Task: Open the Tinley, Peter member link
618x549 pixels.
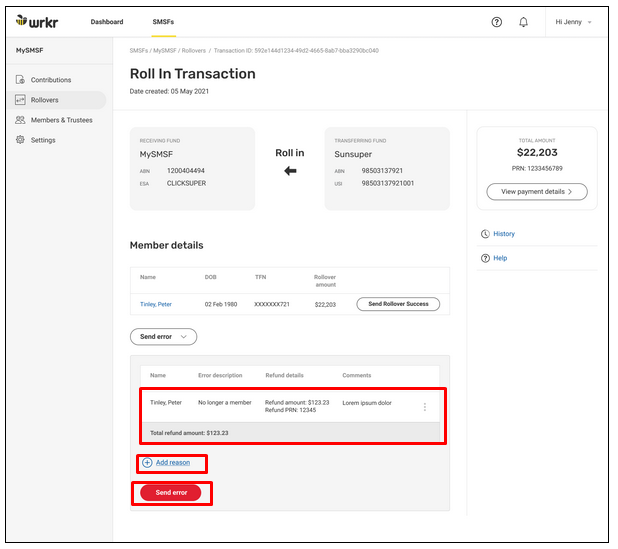Action: pyautogui.click(x=156, y=304)
